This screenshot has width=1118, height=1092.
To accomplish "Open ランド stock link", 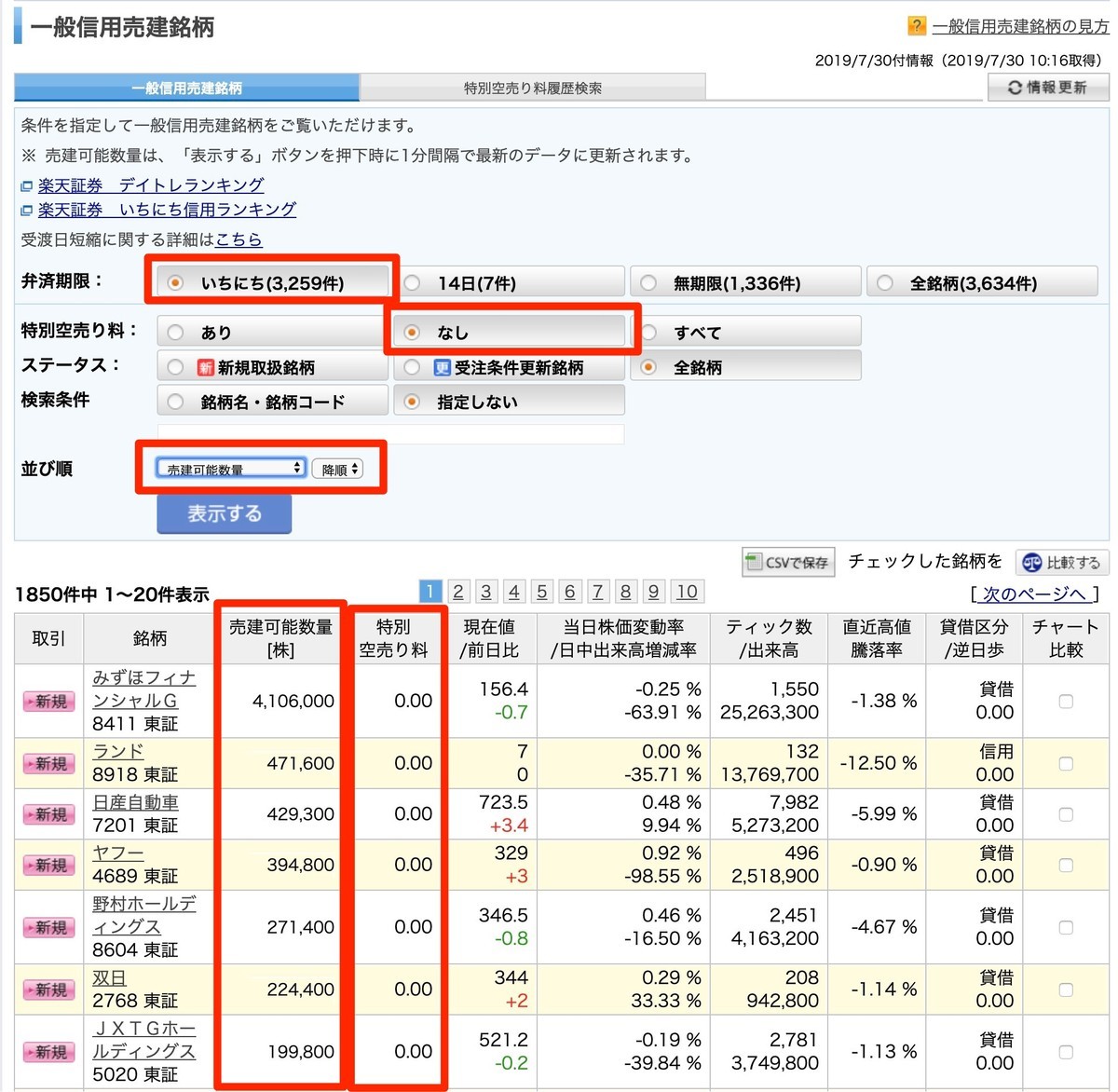I will [x=117, y=751].
